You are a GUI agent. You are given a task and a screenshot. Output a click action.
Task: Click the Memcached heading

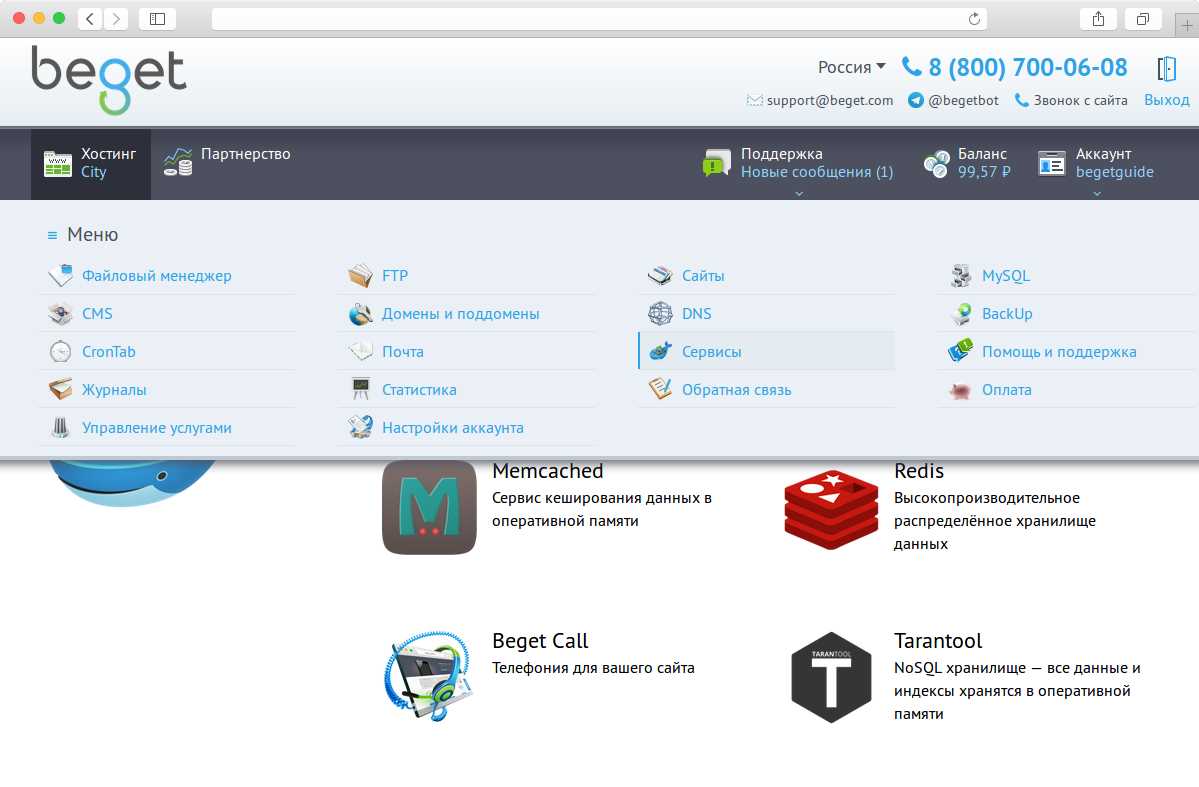click(548, 470)
